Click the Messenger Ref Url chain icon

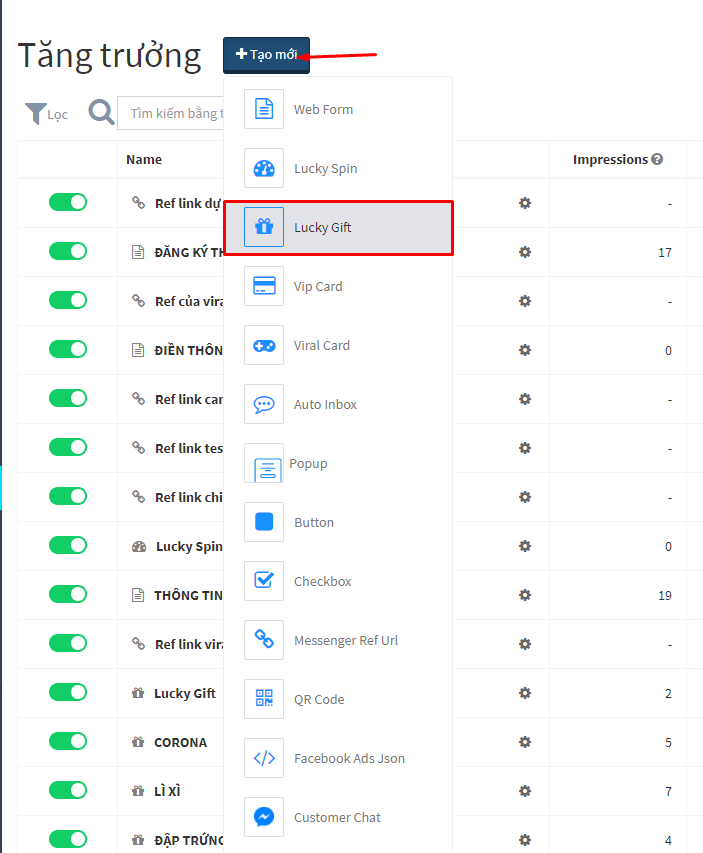click(264, 640)
